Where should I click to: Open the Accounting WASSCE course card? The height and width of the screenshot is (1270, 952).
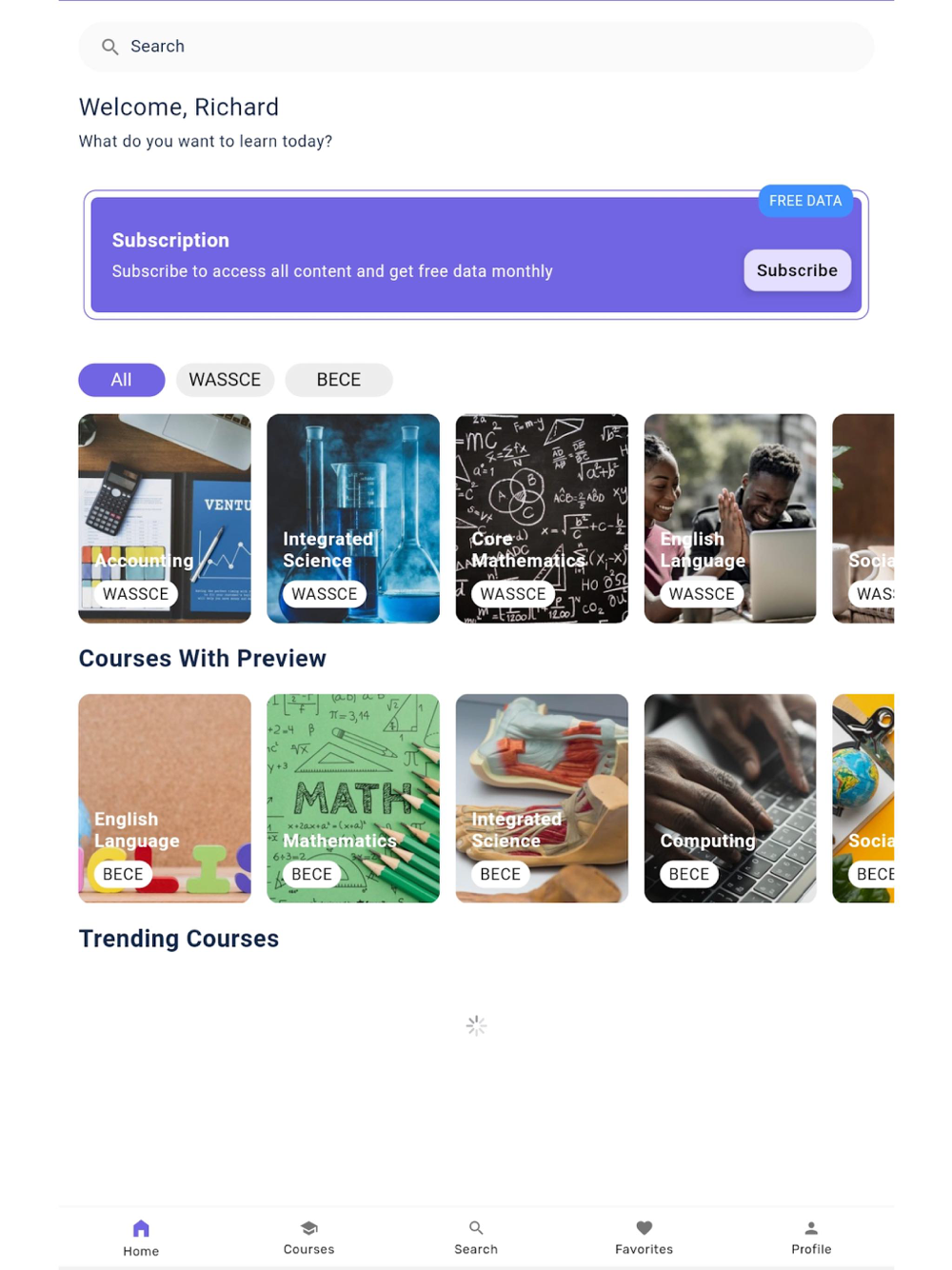point(165,519)
